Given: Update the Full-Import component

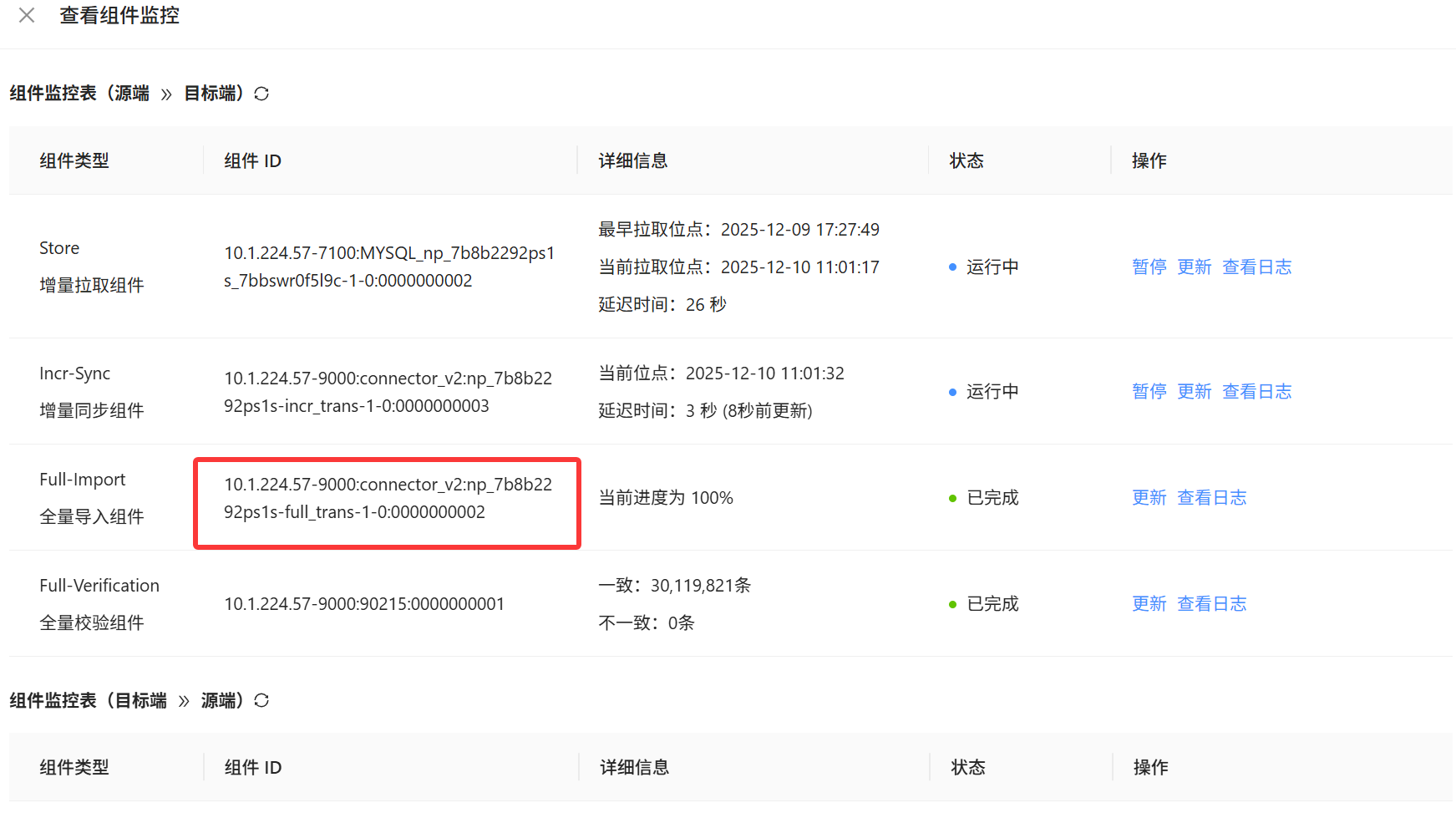Looking at the screenshot, I should [x=1149, y=497].
